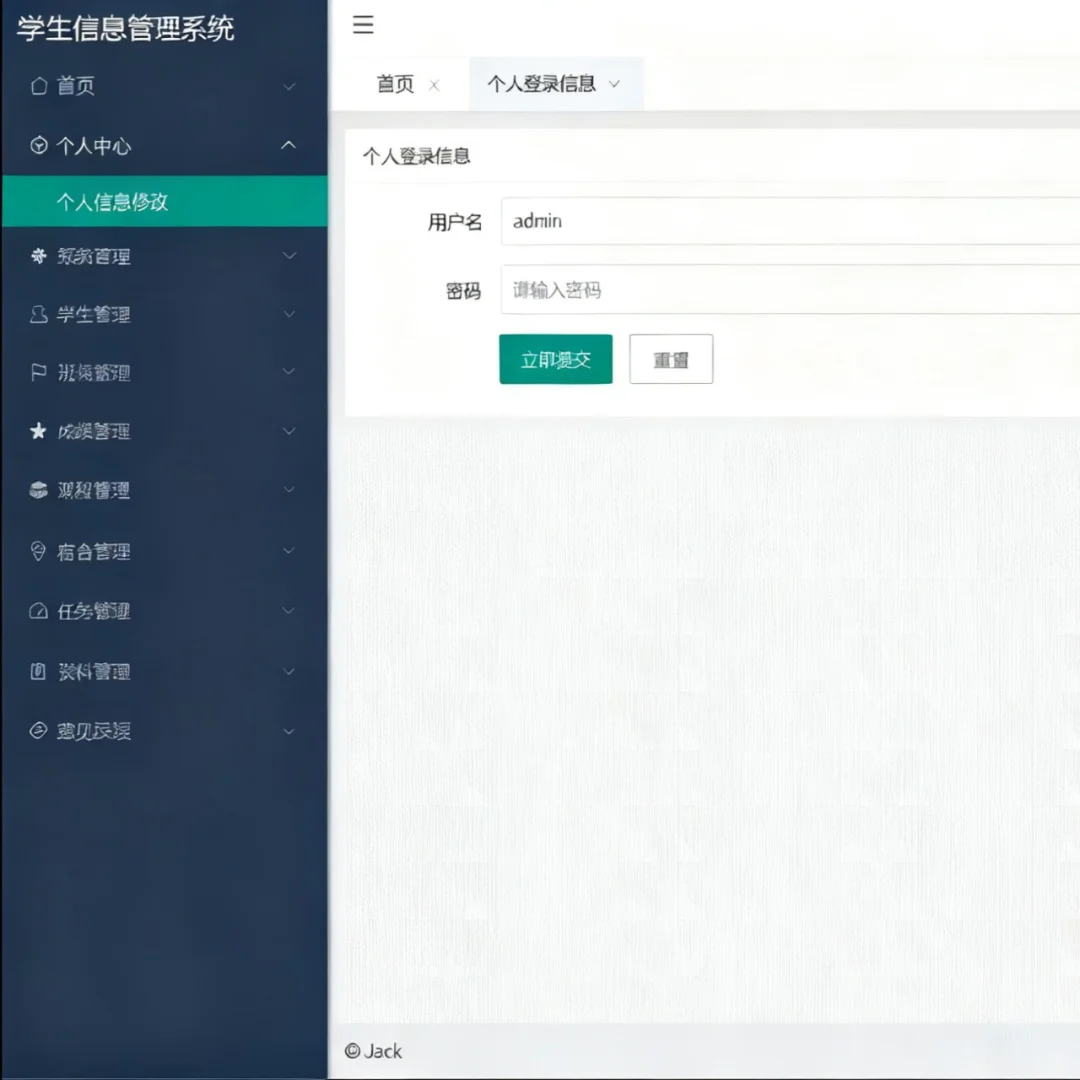Expand the 学生管理 section
Screen dimensions: 1080x1080
point(288,314)
